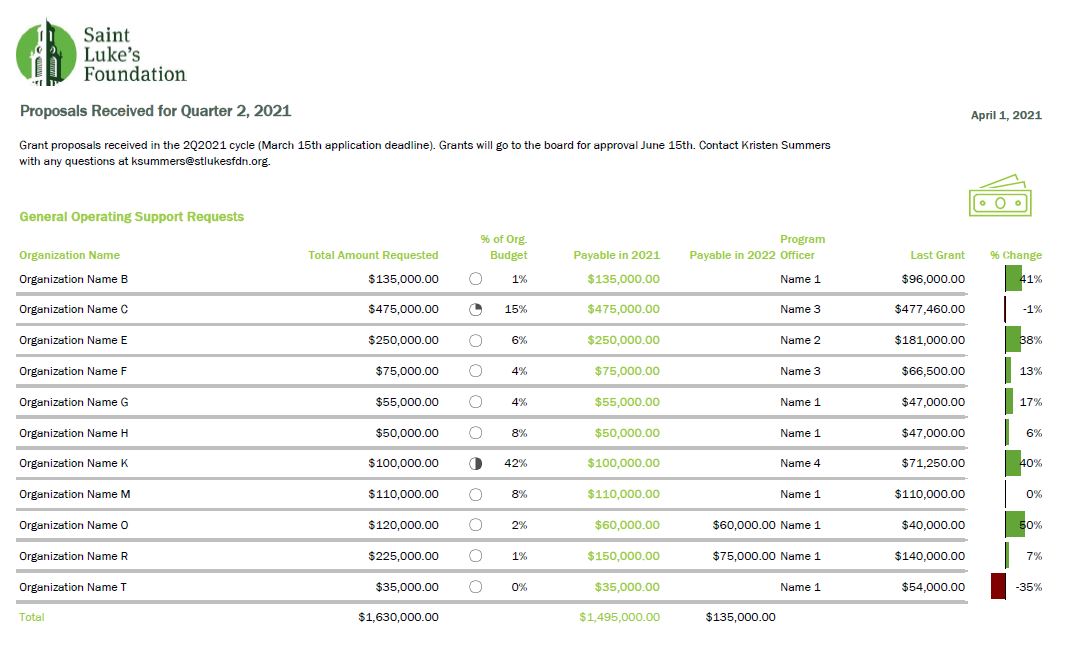Click the 17% change value
1074x647 pixels.
(x=1031, y=402)
